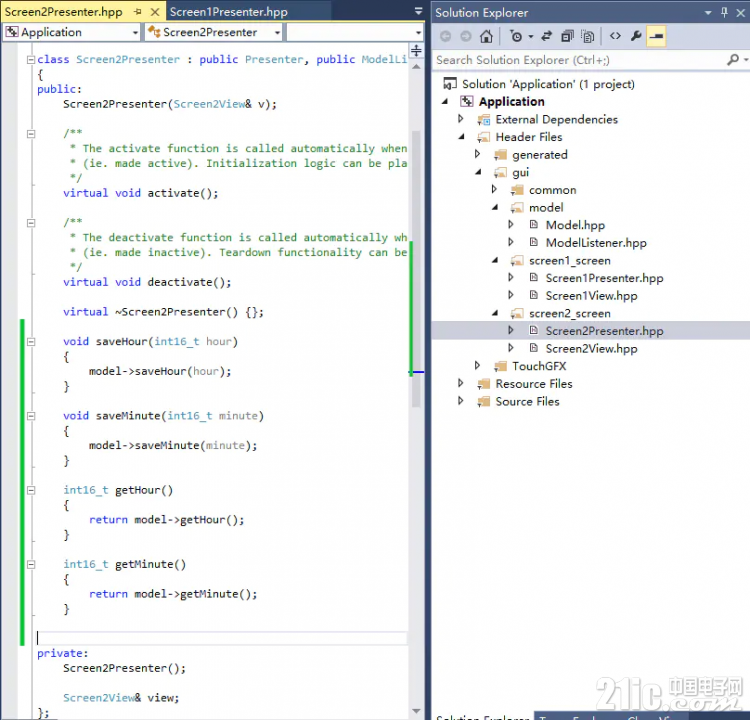
Task: Toggle the Show All Files icon
Action: coord(587,36)
